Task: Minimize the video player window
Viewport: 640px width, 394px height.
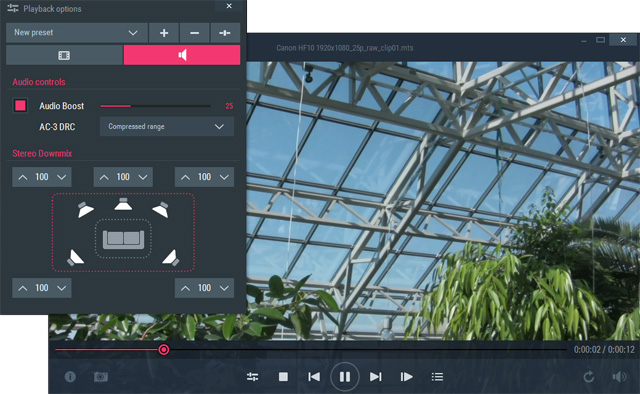Action: pos(584,40)
